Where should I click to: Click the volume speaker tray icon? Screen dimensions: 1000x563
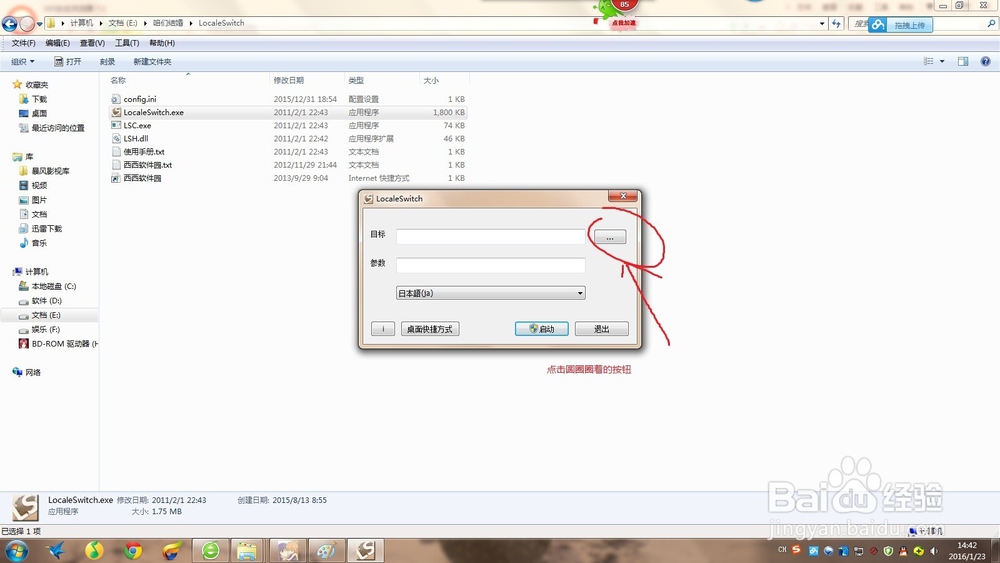pos(934,550)
